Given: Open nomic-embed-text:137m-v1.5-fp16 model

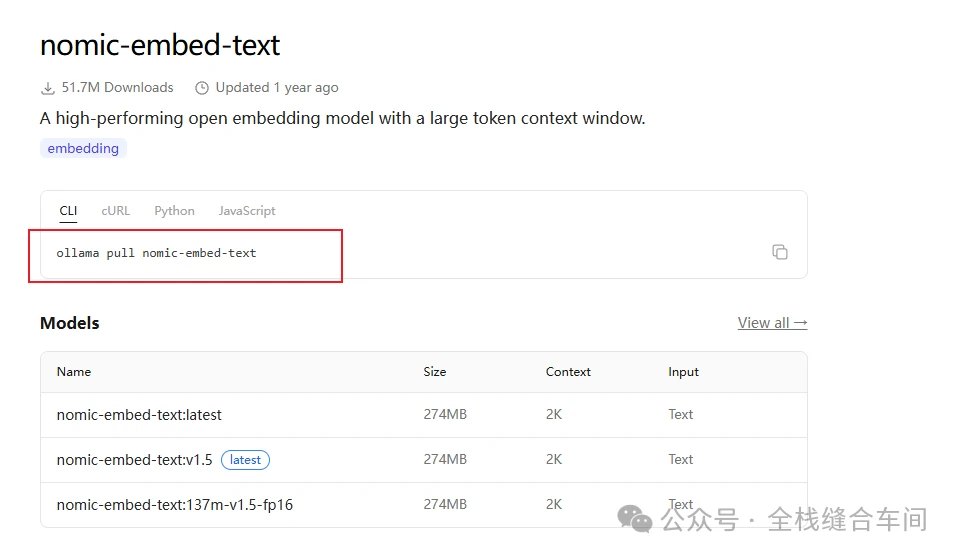Looking at the screenshot, I should click(175, 505).
